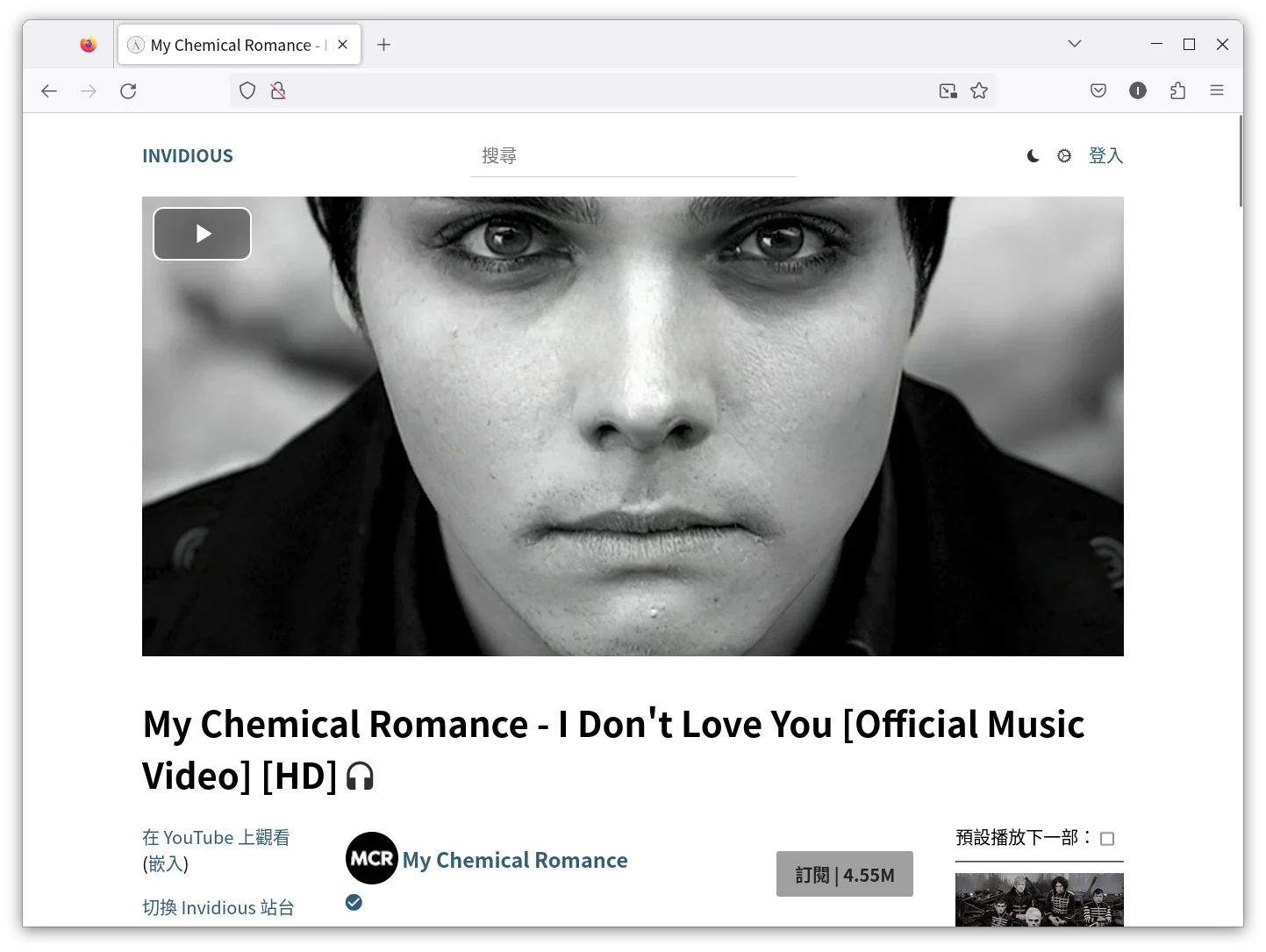1266x952 pixels.
Task: Open a new tab with plus button
Action: 383,45
